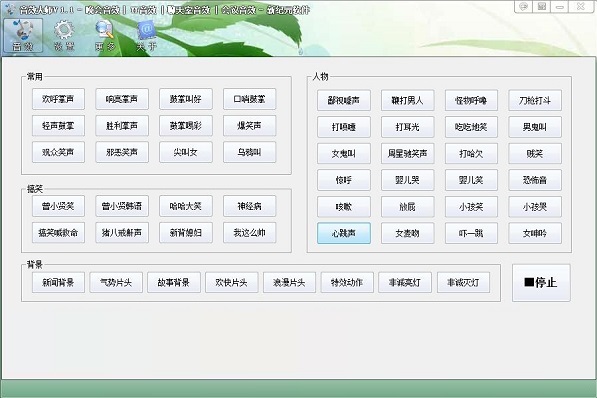This screenshot has height=398, width=597.
Task: Play the 惊呼 gasp sound
Action: [x=344, y=180]
